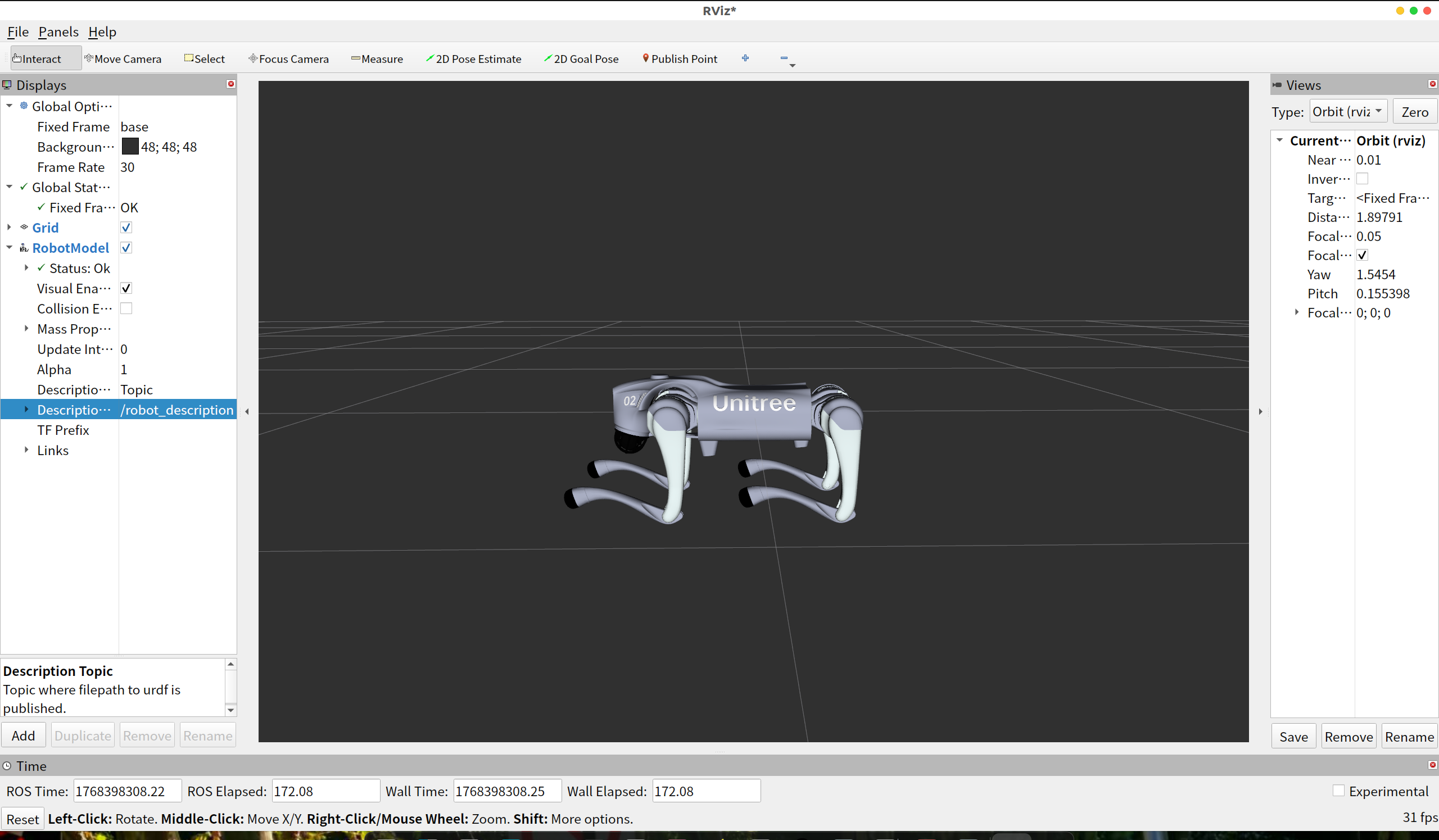Click the Add display button
The image size is (1439, 840).
click(x=24, y=735)
